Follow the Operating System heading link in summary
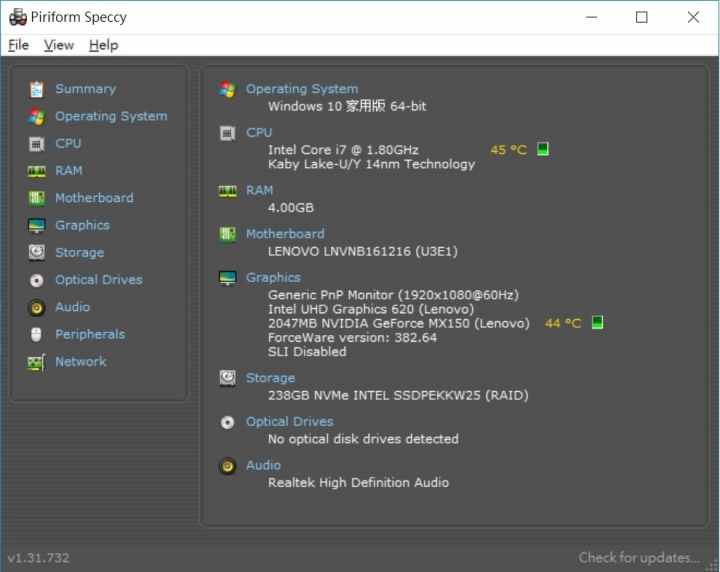This screenshot has height=572, width=720. point(302,89)
